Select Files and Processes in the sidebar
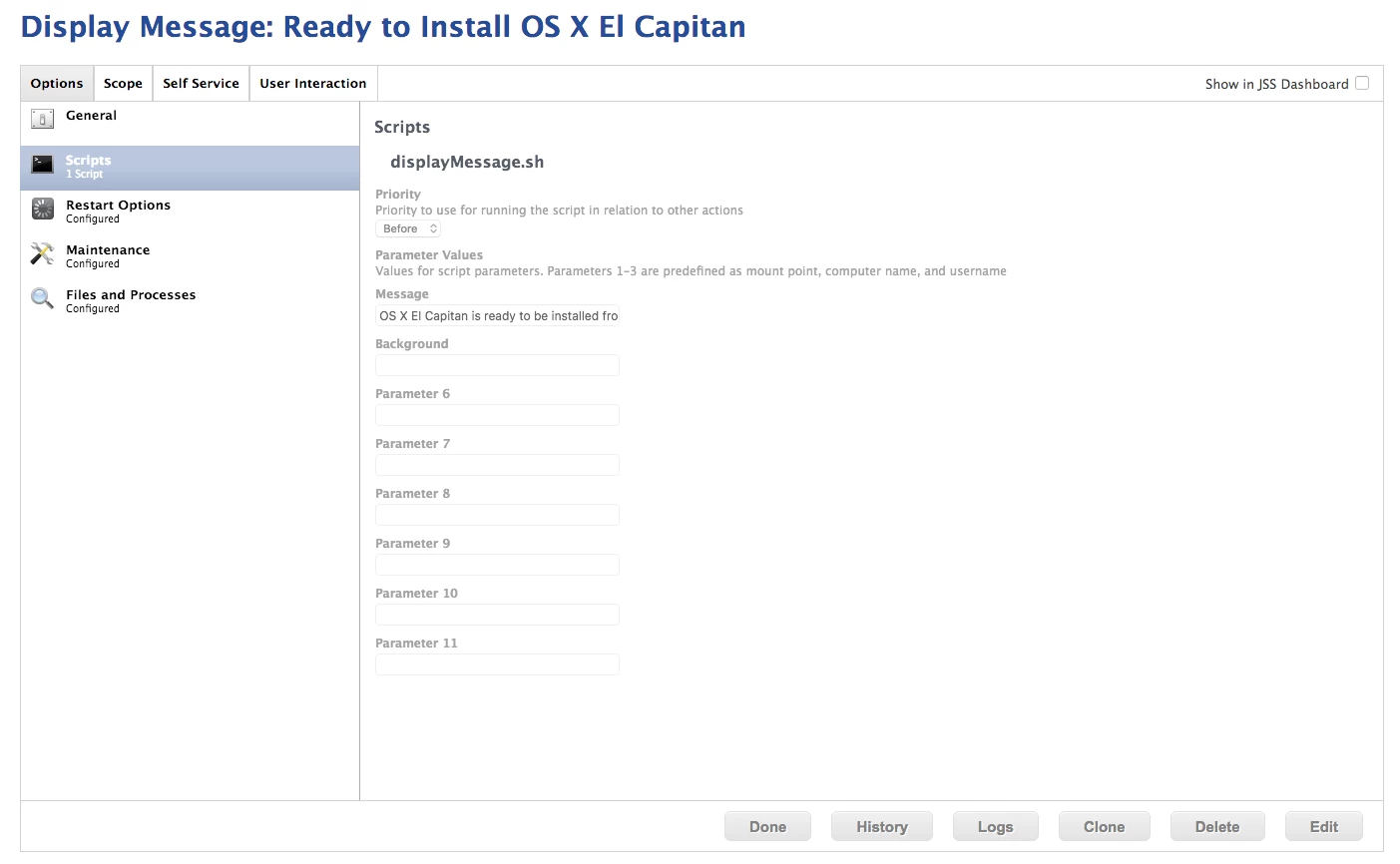Image resolution: width=1400 pixels, height=864 pixels. pyautogui.click(x=190, y=302)
